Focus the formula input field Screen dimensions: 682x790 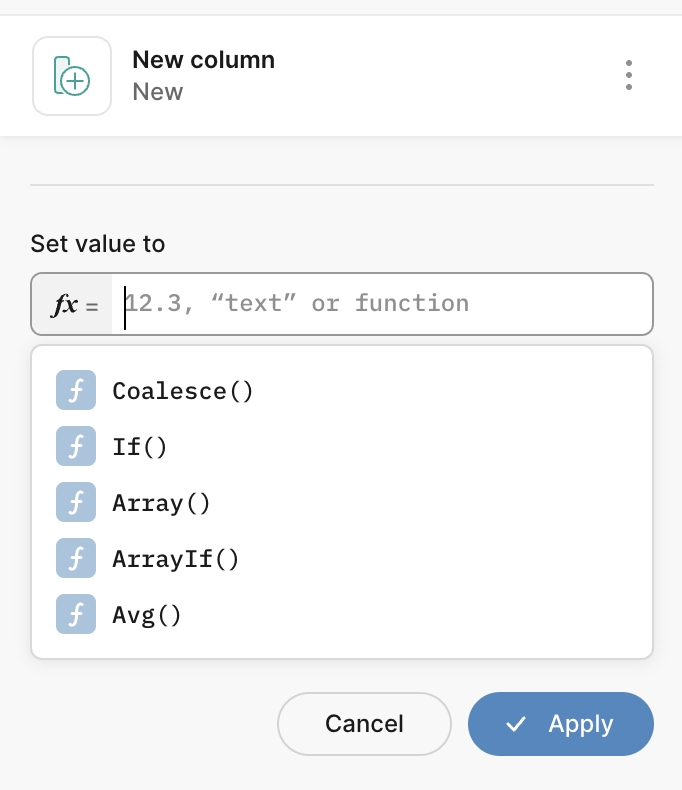pyautogui.click(x=382, y=304)
